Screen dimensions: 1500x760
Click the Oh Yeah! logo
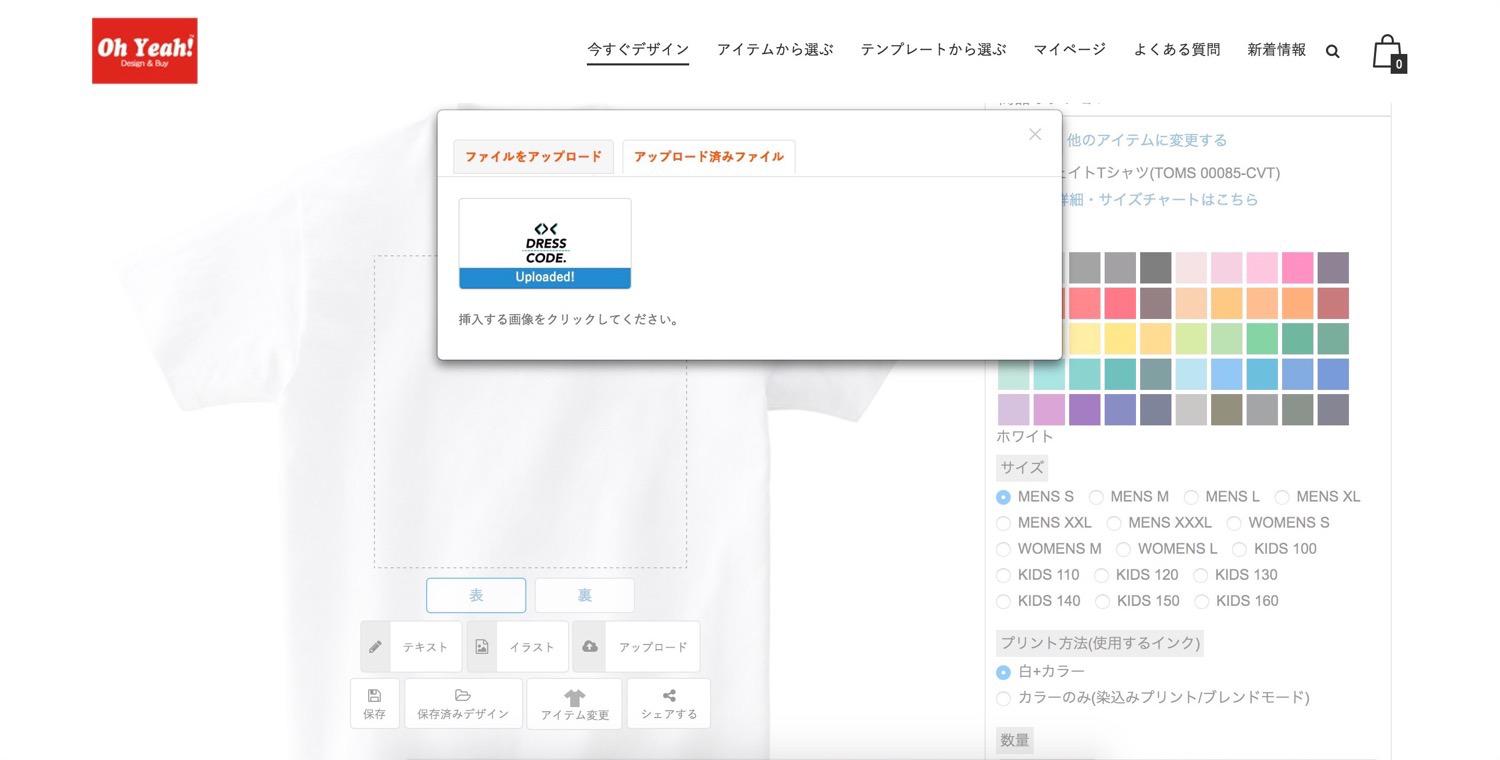click(145, 51)
